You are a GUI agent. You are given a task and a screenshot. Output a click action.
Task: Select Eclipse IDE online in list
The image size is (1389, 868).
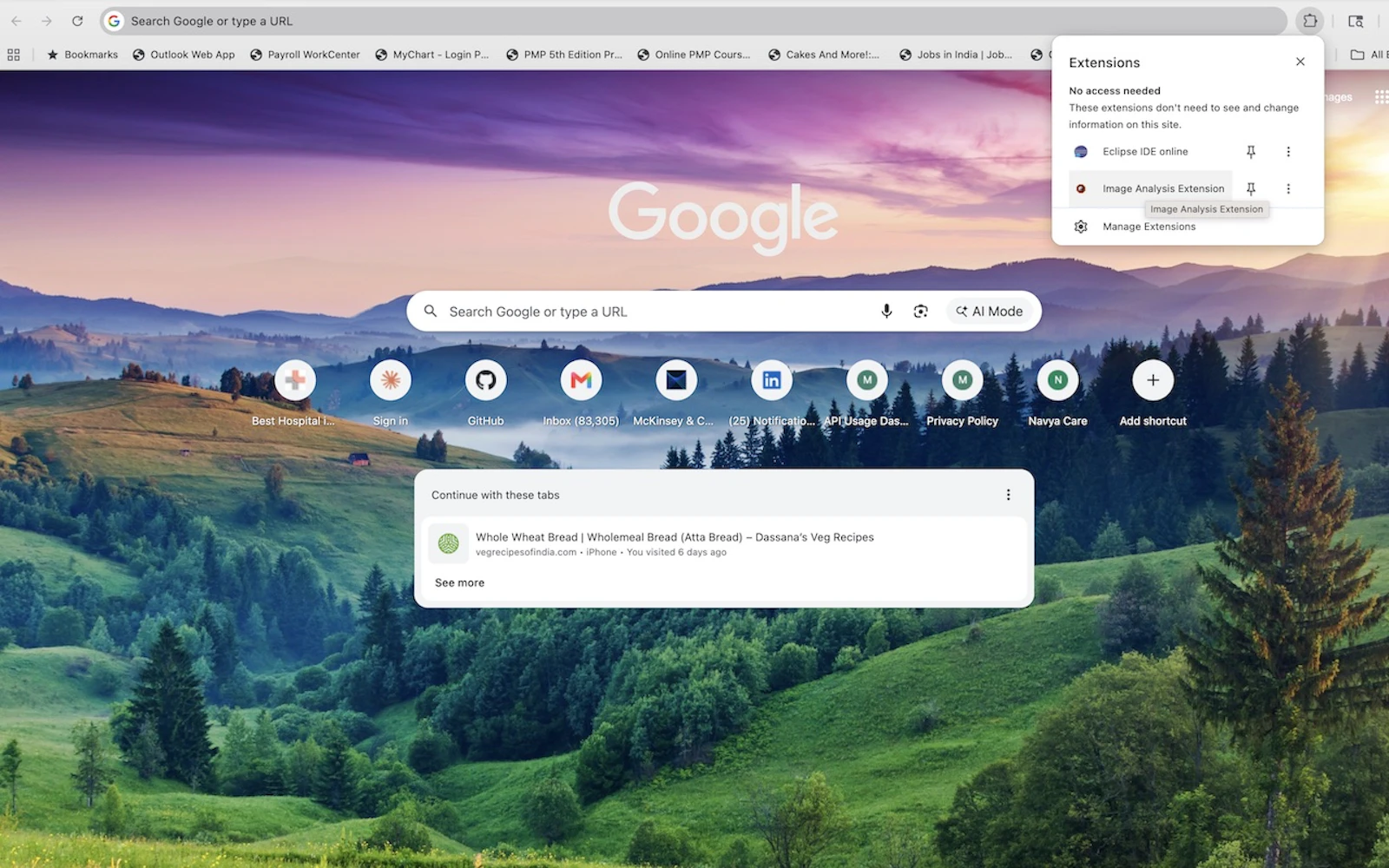click(x=1150, y=152)
